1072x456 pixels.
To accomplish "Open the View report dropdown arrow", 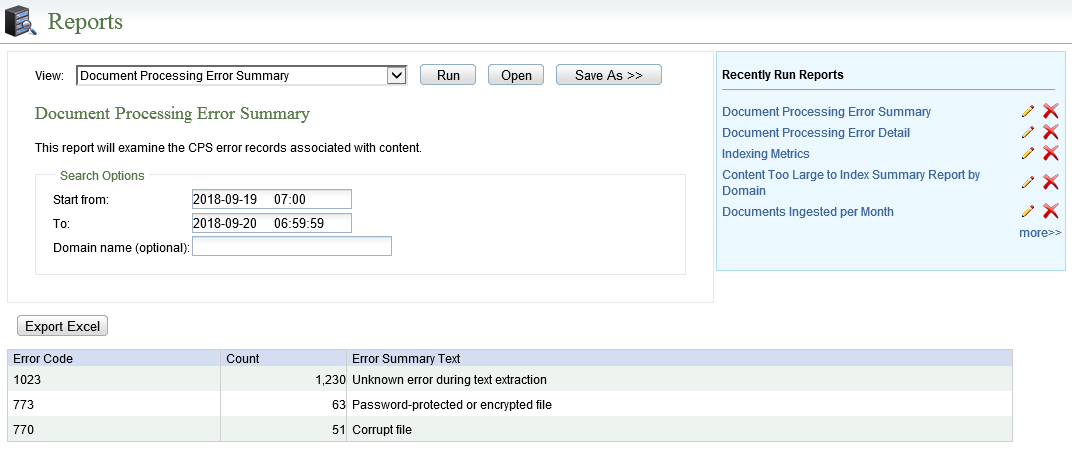I will point(397,76).
